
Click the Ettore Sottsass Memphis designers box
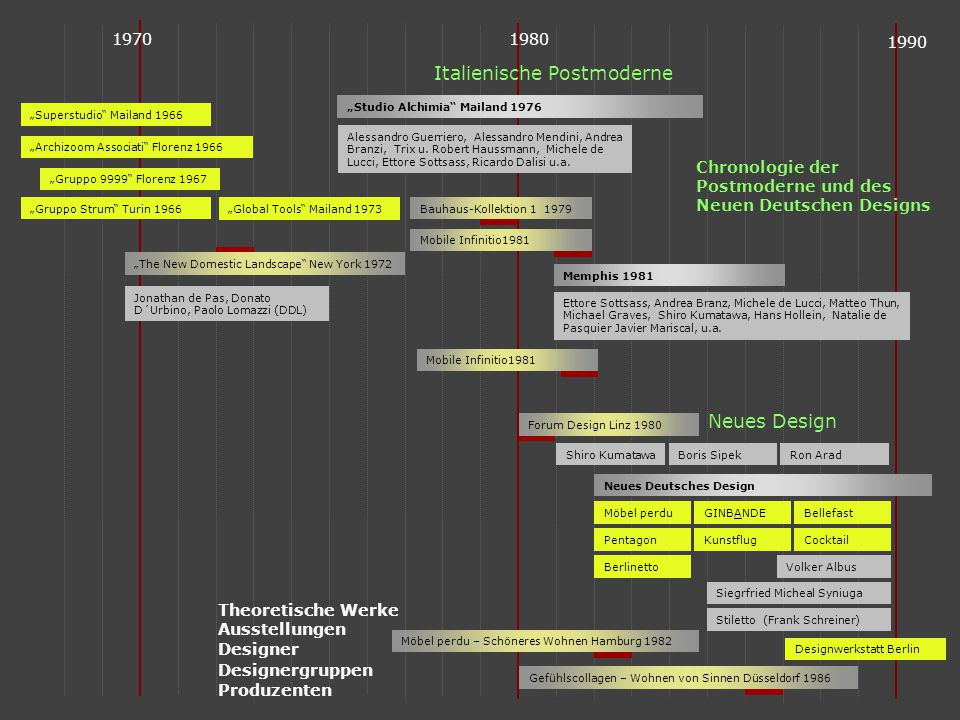click(732, 316)
